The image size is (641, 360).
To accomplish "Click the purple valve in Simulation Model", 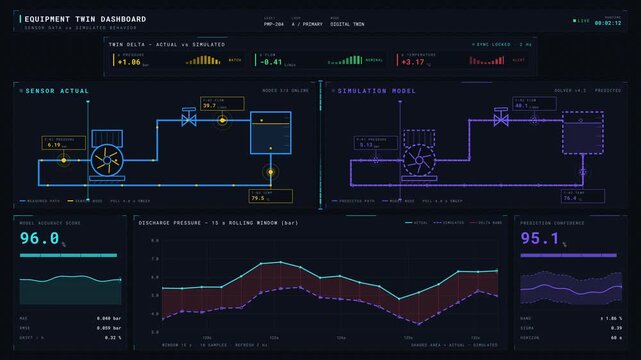I will 501,118.
